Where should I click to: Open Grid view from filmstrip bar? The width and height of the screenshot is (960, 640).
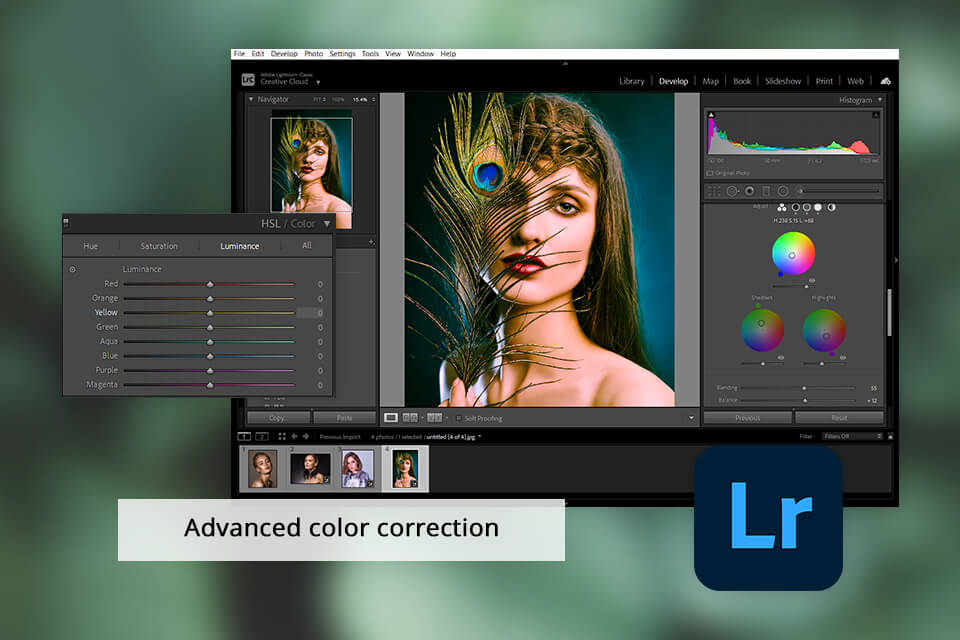pos(282,437)
